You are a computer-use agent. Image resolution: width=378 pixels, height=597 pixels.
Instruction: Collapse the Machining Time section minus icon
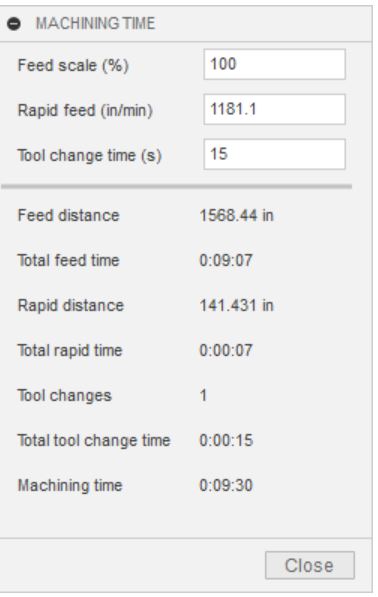[14, 24]
